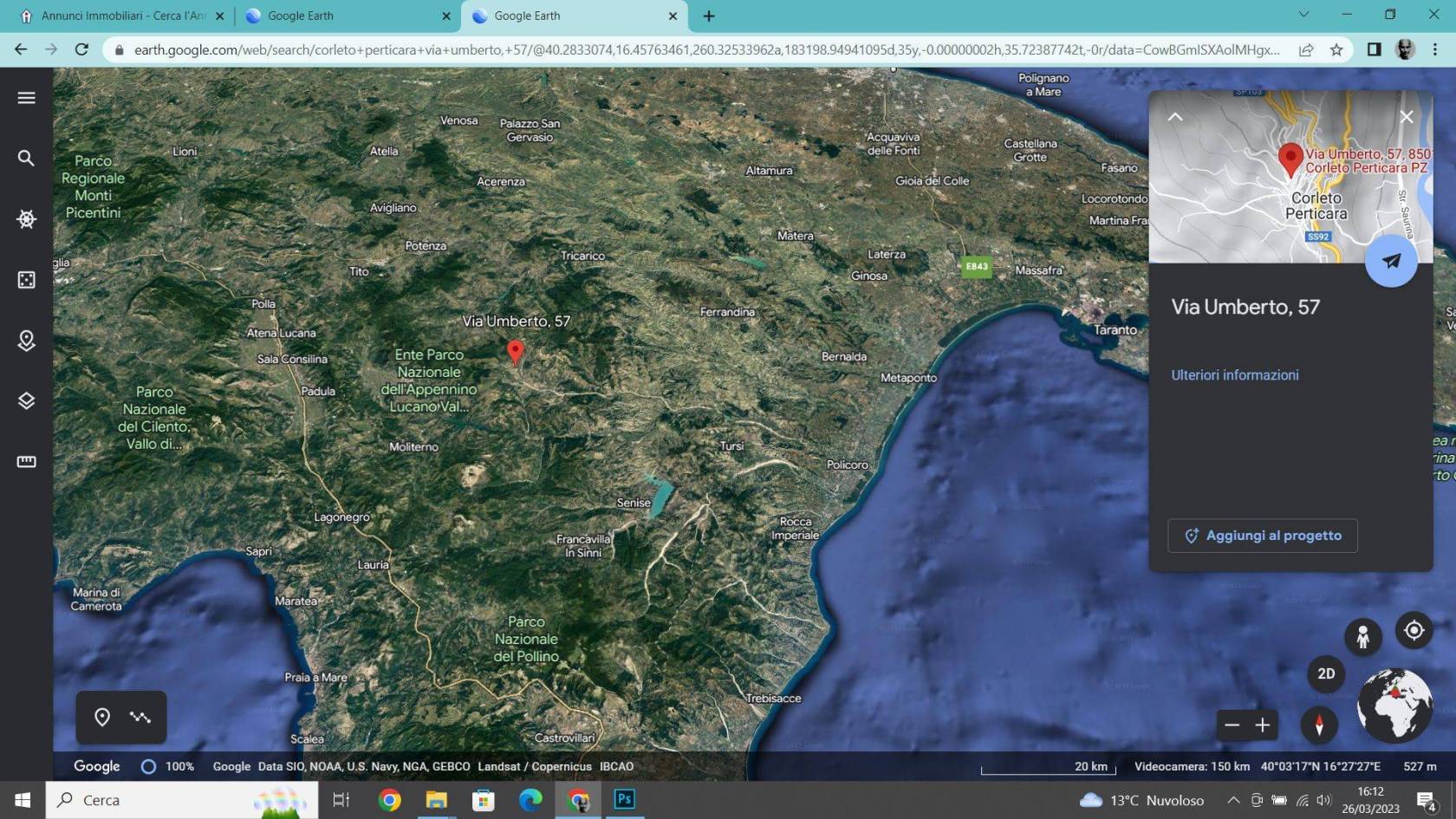The width and height of the screenshot is (1456, 819).
Task: Click the fly-to-location paper plane button
Action: pos(1390,261)
